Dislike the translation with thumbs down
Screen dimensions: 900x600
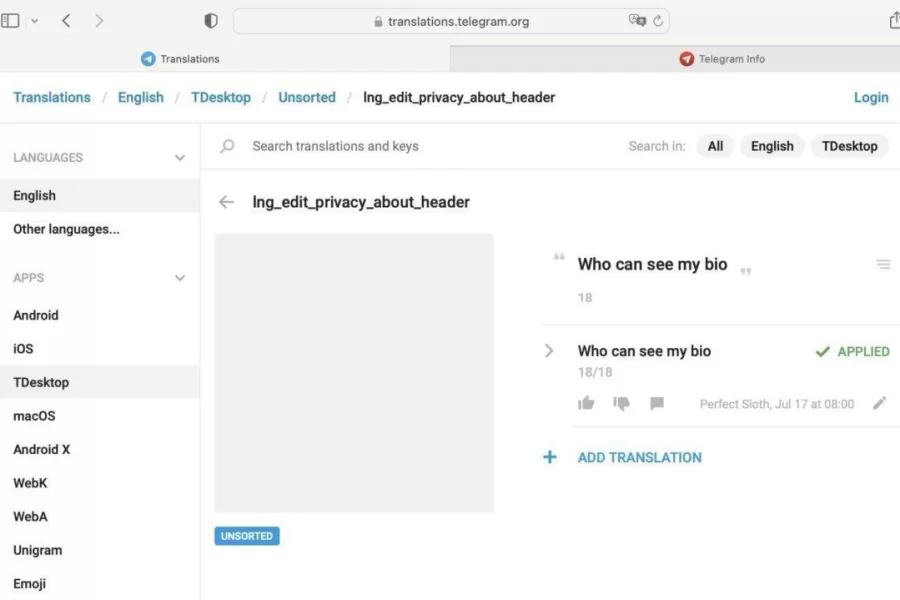tap(622, 404)
